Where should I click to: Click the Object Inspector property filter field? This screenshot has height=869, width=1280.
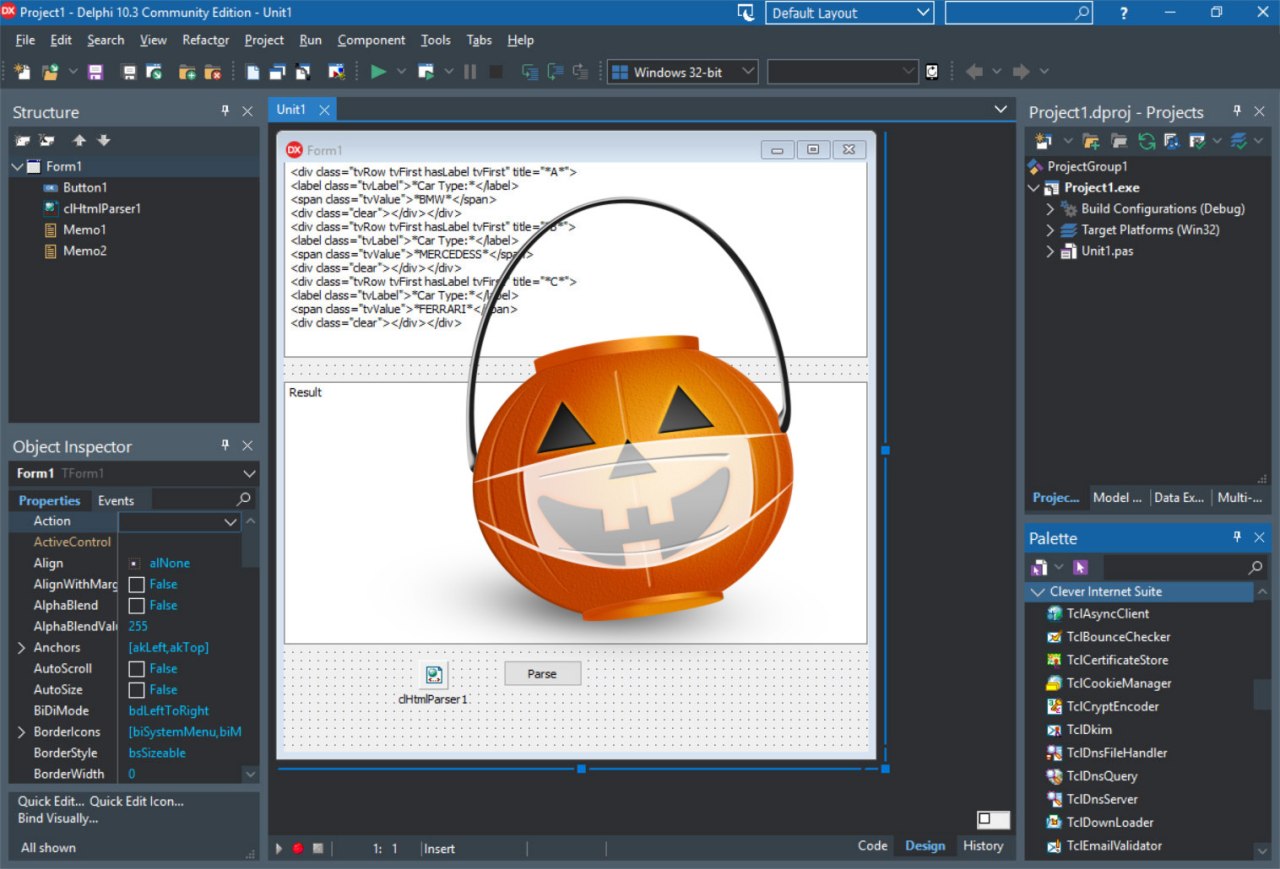(202, 499)
